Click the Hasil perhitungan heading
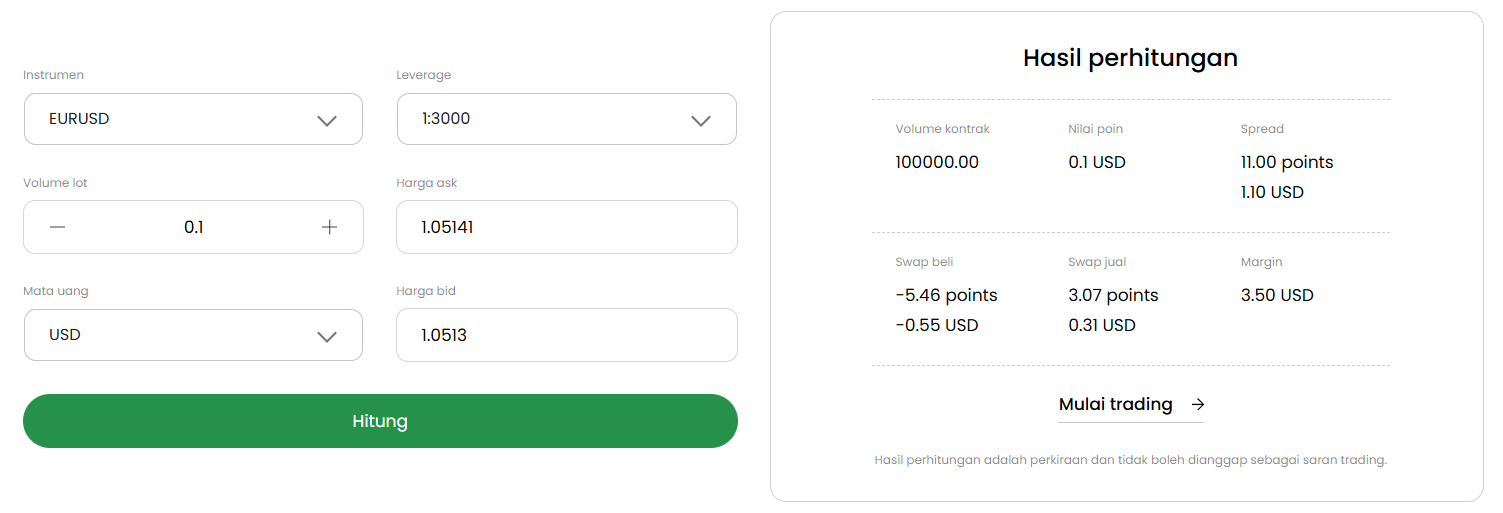Viewport: 1503px width, 513px height. pos(1130,58)
